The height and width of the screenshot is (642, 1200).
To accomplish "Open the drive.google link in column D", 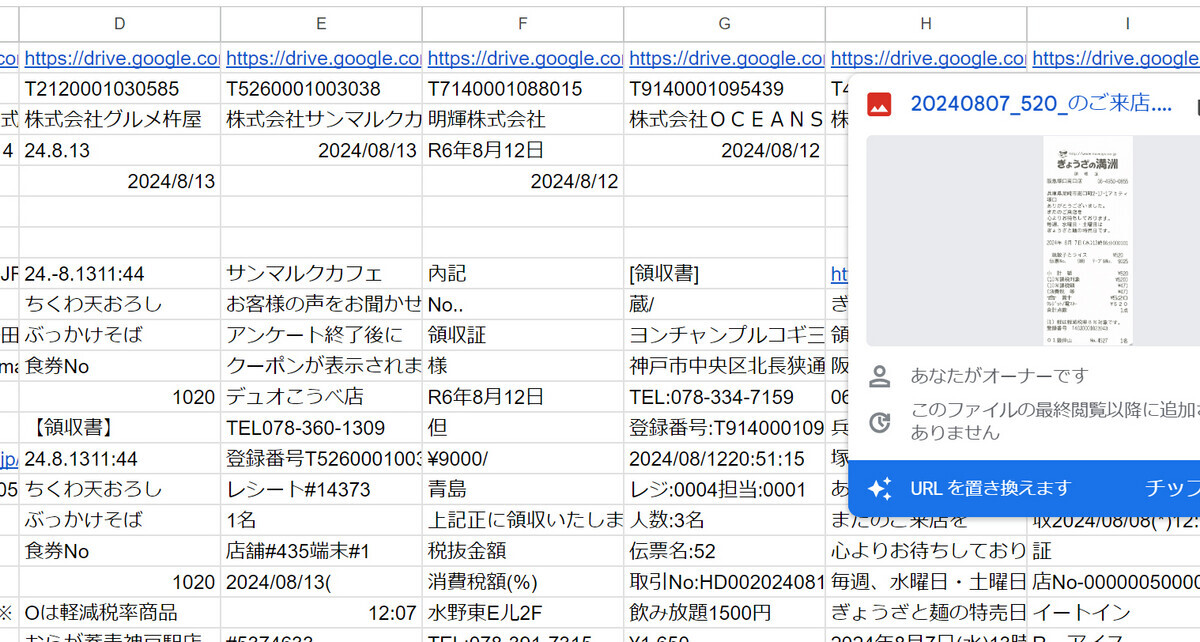I will tap(122, 58).
